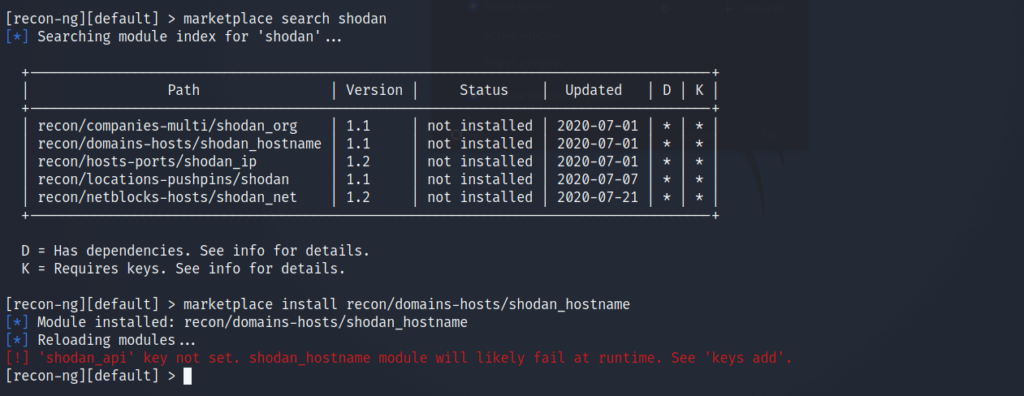The width and height of the screenshot is (1024, 396).
Task: Click the recon/companies-multi/shodan_org path row
Action: [x=167, y=125]
